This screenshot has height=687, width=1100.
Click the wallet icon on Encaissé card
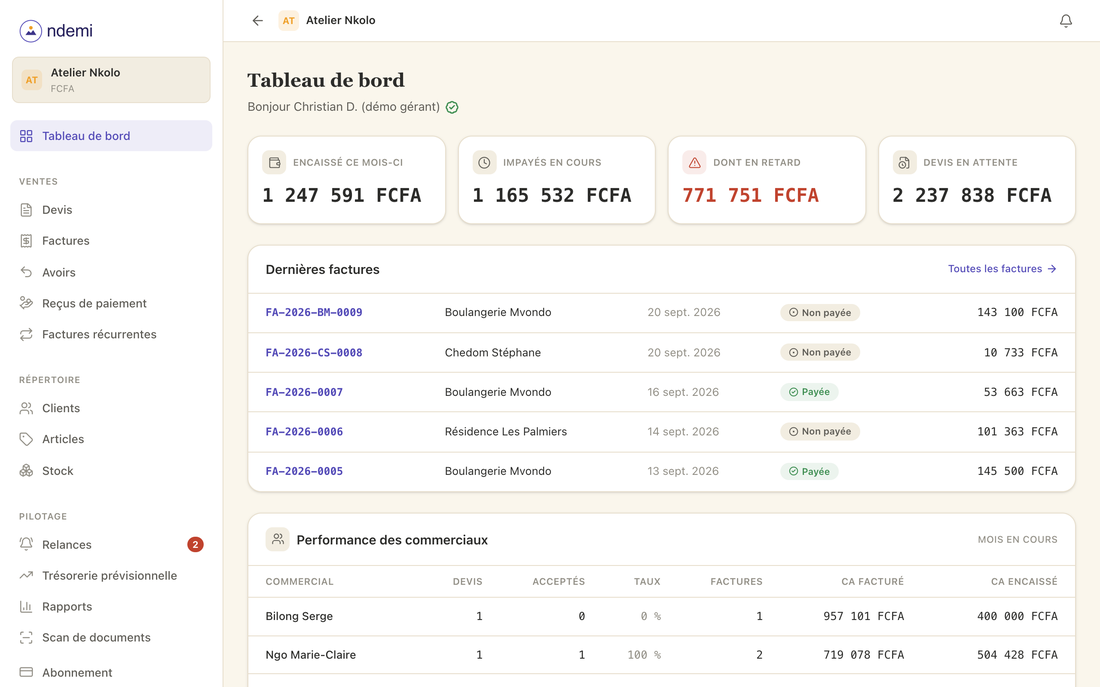pos(274,162)
